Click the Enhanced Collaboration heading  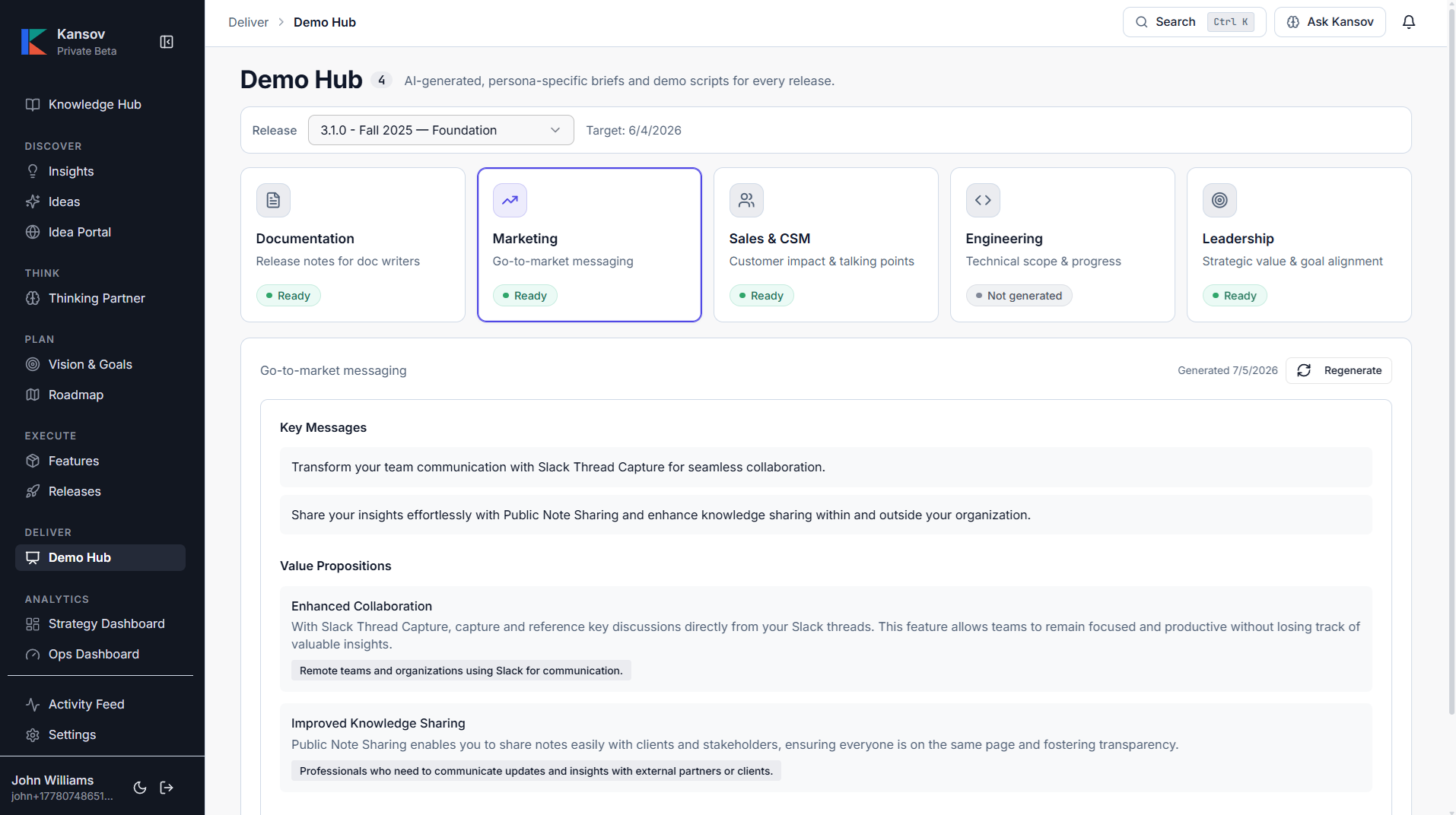coord(361,606)
